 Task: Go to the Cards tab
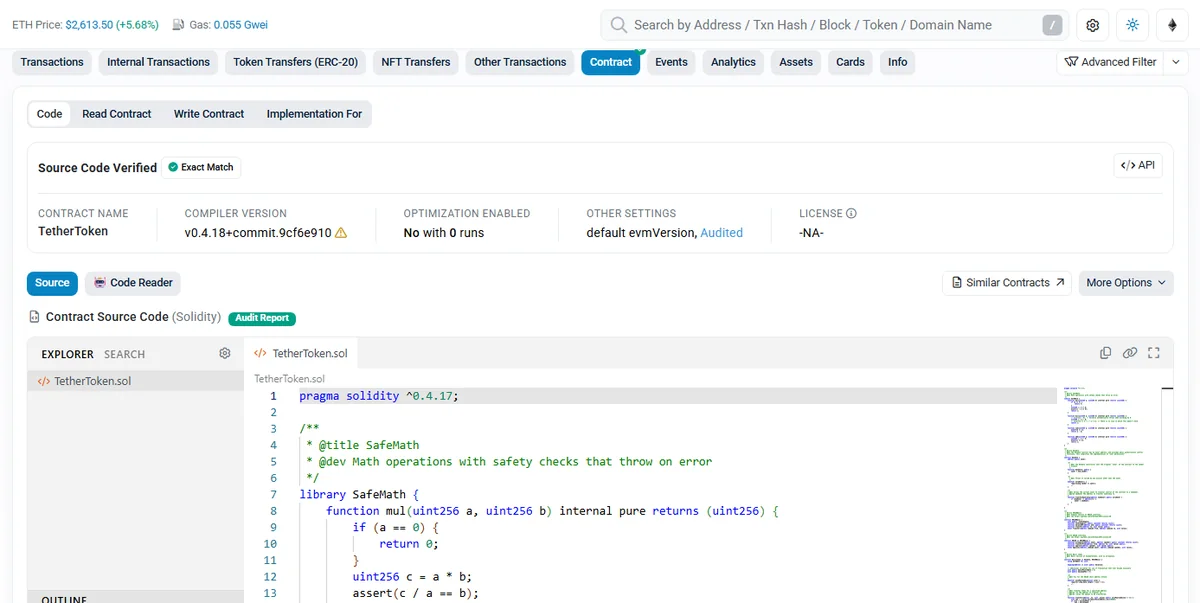pyautogui.click(x=850, y=62)
